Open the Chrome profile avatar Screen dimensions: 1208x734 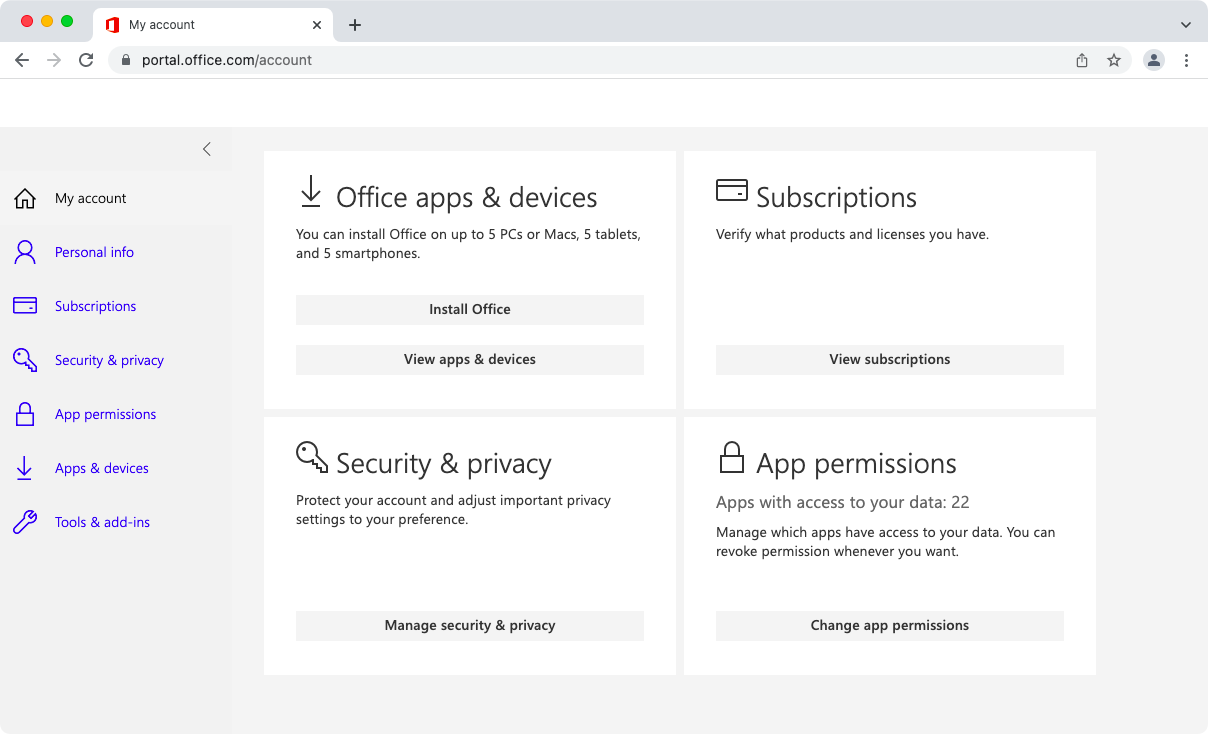pyautogui.click(x=1154, y=60)
